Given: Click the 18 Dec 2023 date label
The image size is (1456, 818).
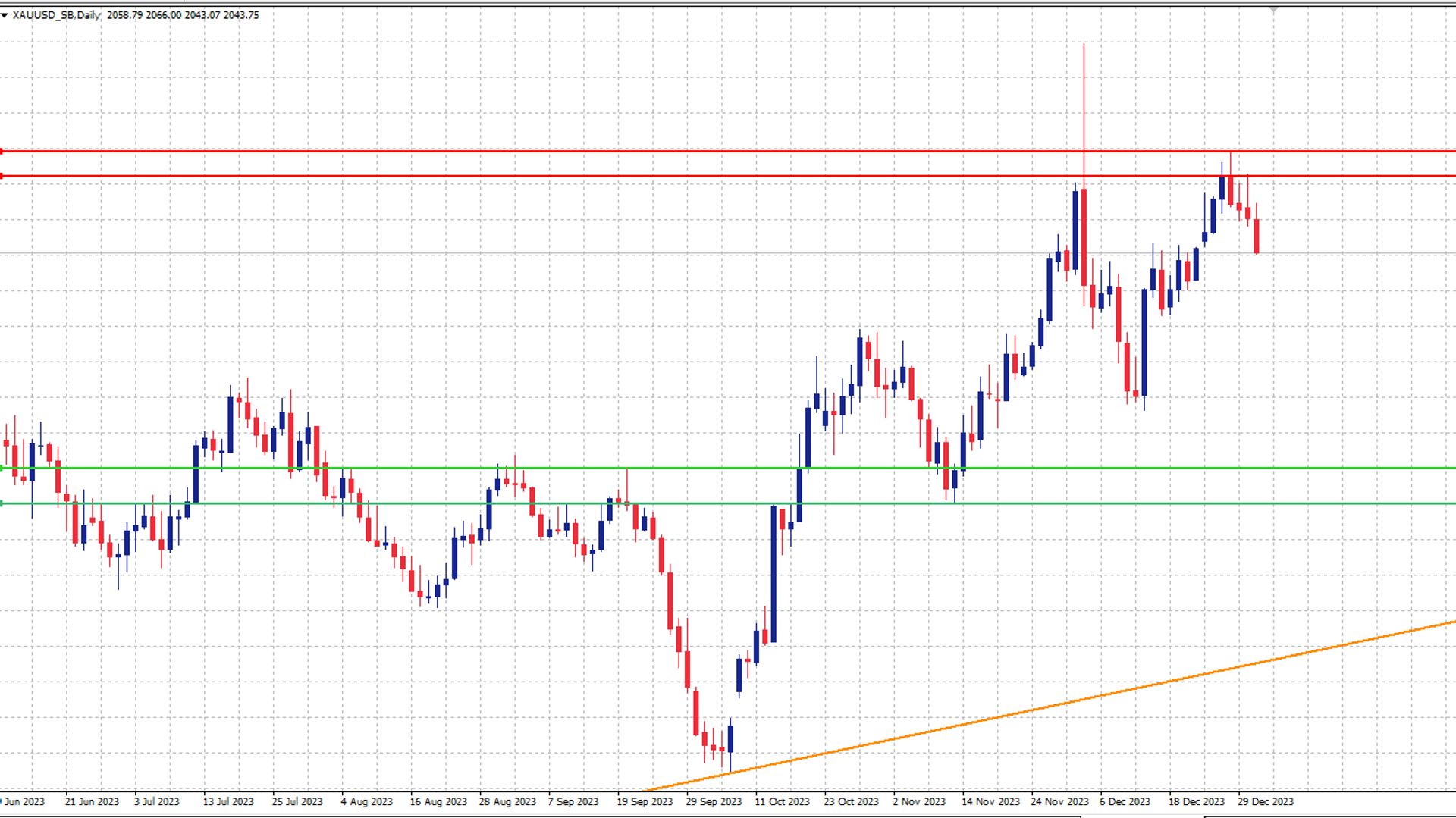Looking at the screenshot, I should (x=1197, y=801).
